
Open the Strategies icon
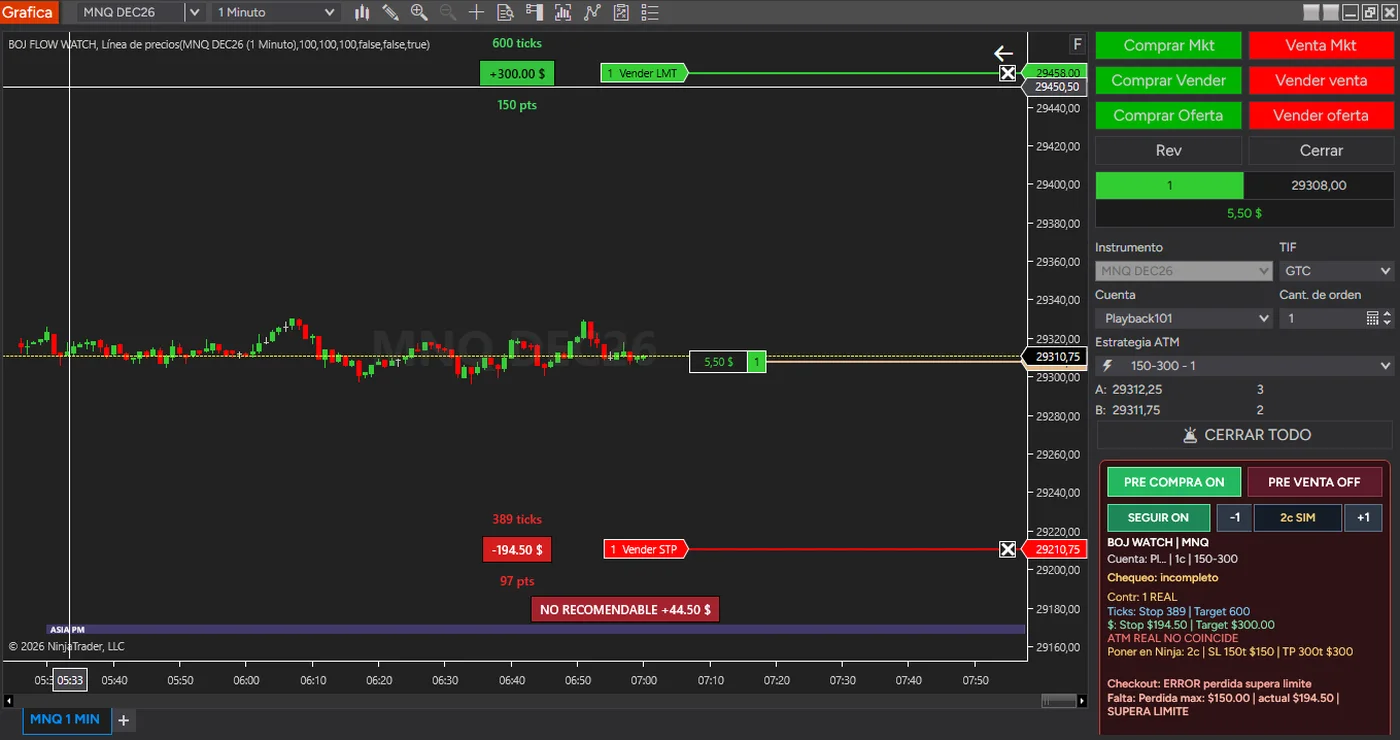point(621,12)
